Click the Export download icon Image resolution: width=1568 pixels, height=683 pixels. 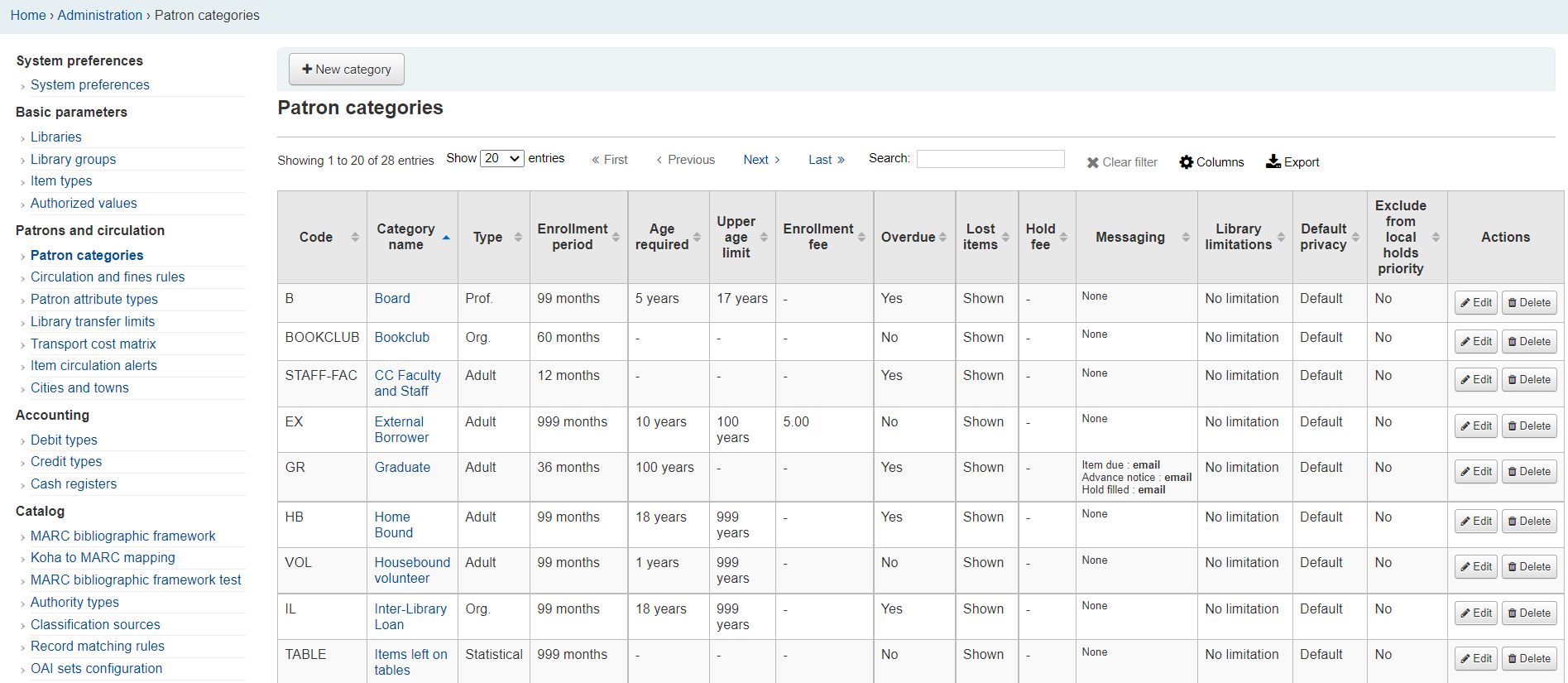coord(1273,161)
